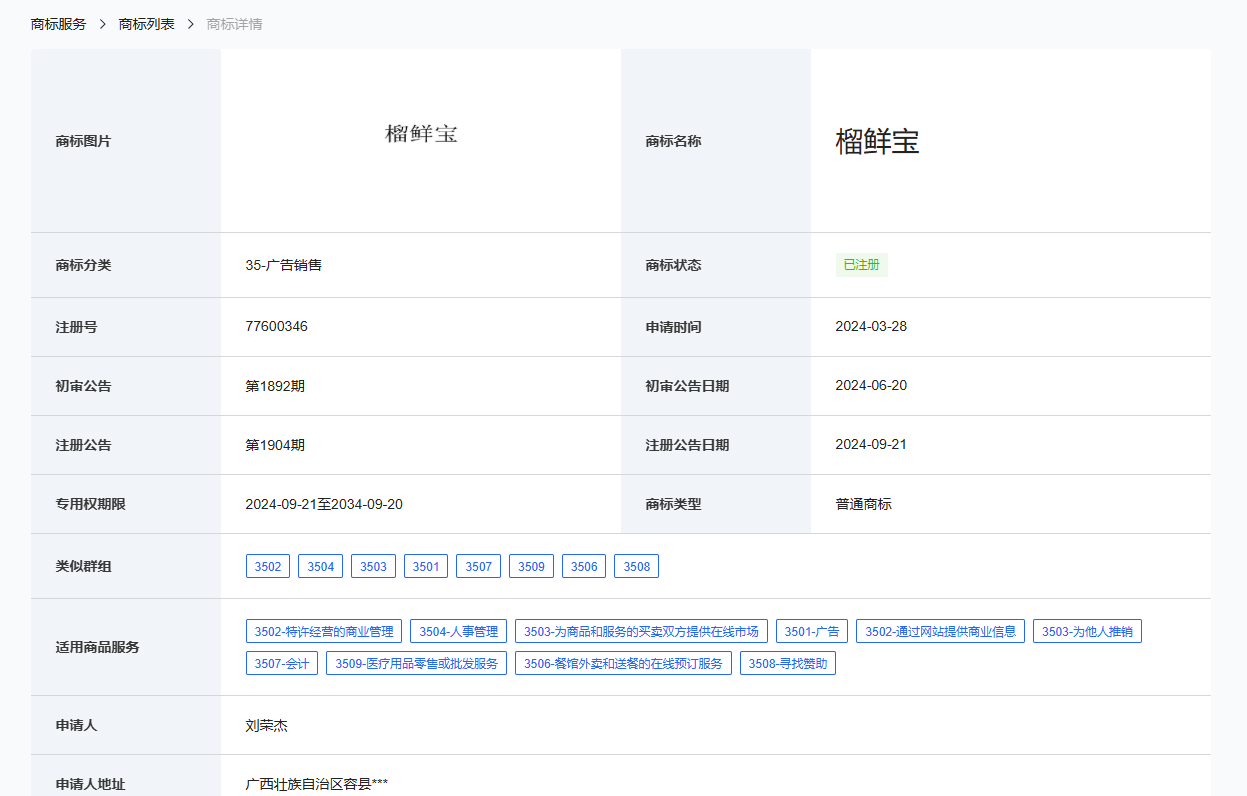Click the 注册号 label

point(77,326)
